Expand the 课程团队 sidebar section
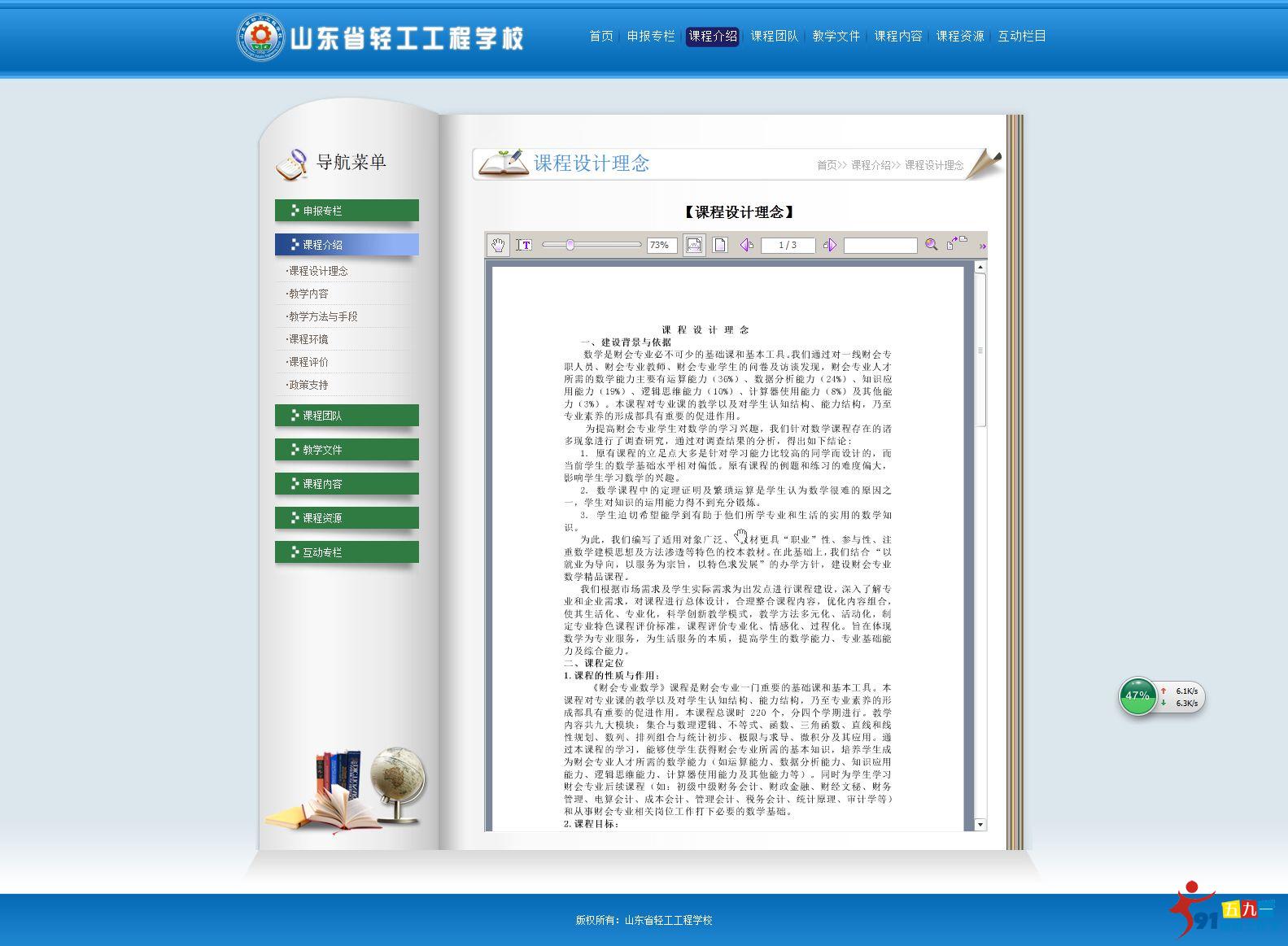The width and height of the screenshot is (1288, 946). 347,416
